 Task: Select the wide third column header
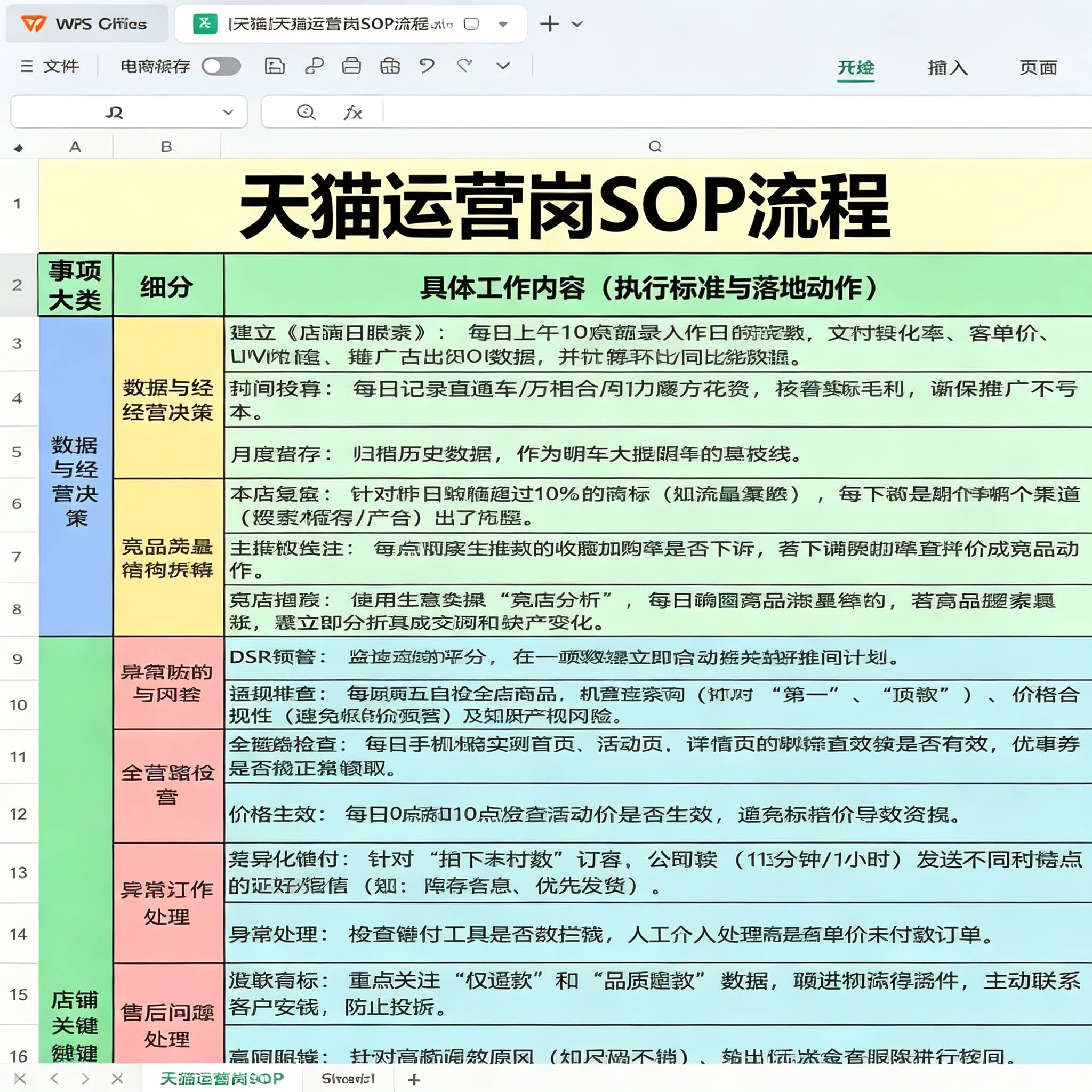(656, 148)
